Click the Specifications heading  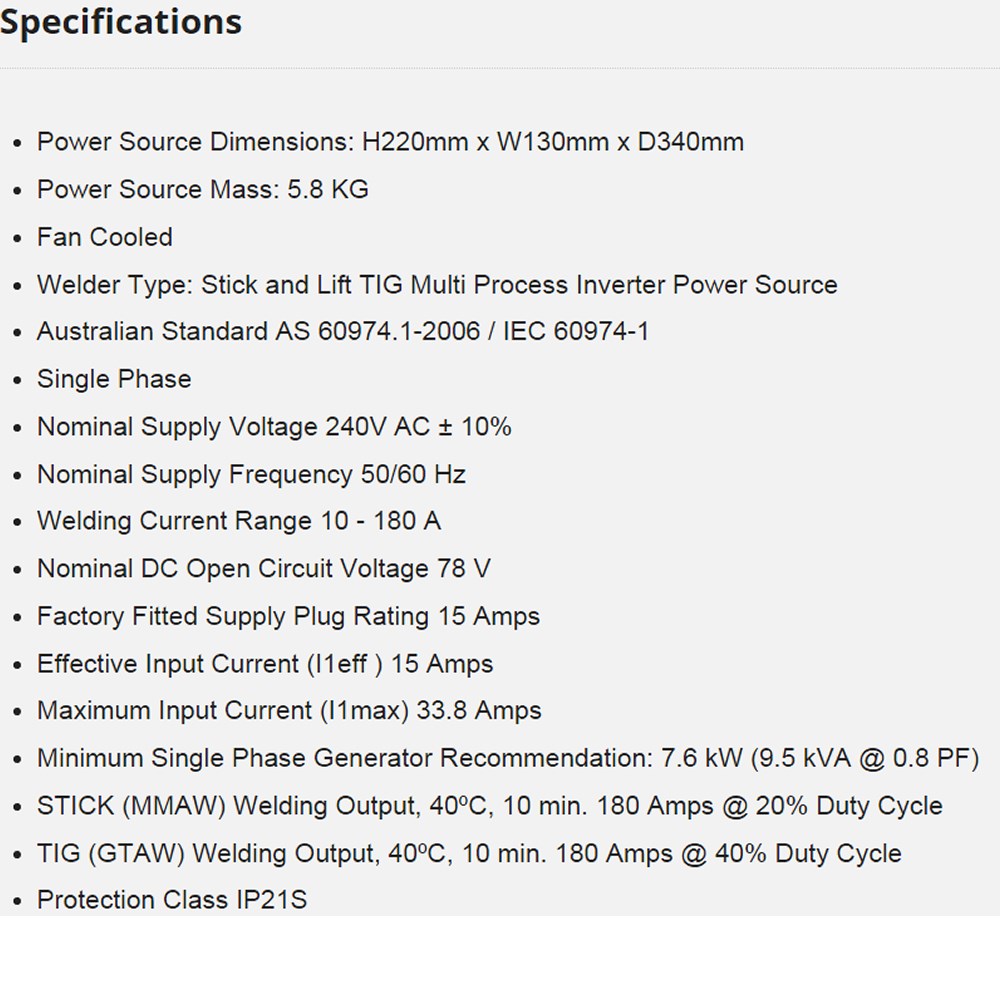[x=121, y=22]
